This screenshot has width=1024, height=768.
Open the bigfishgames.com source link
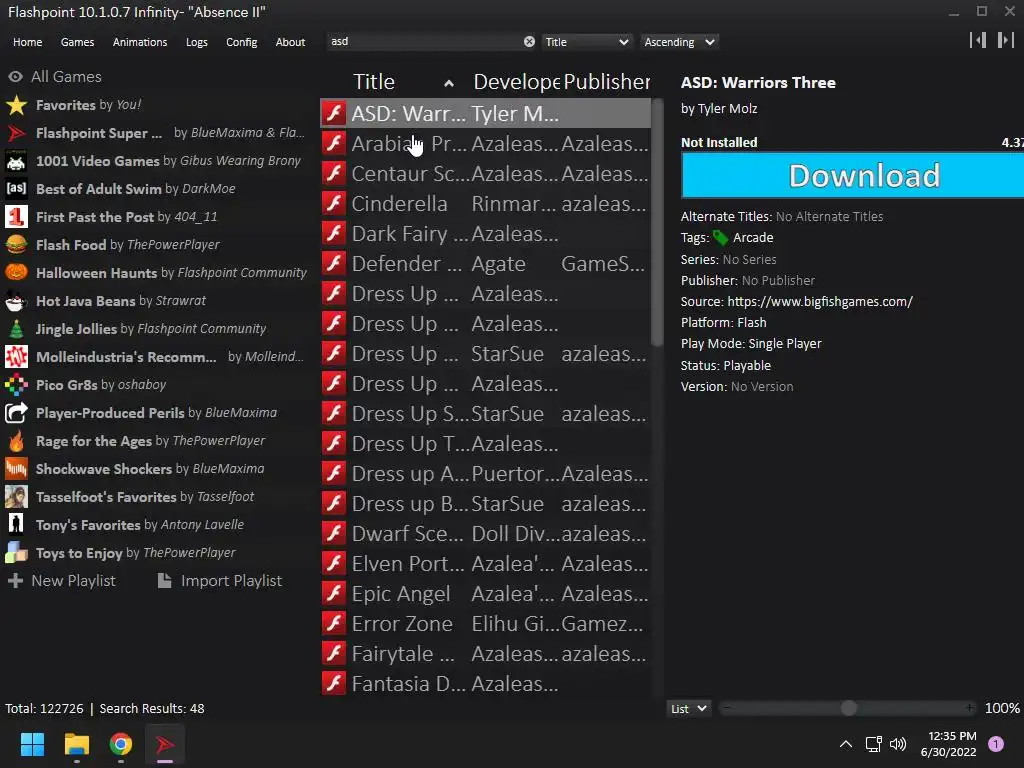[x=820, y=302]
